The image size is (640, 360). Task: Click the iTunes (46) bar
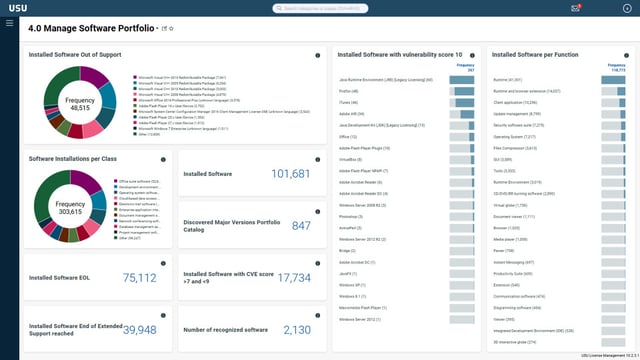[x=462, y=103]
